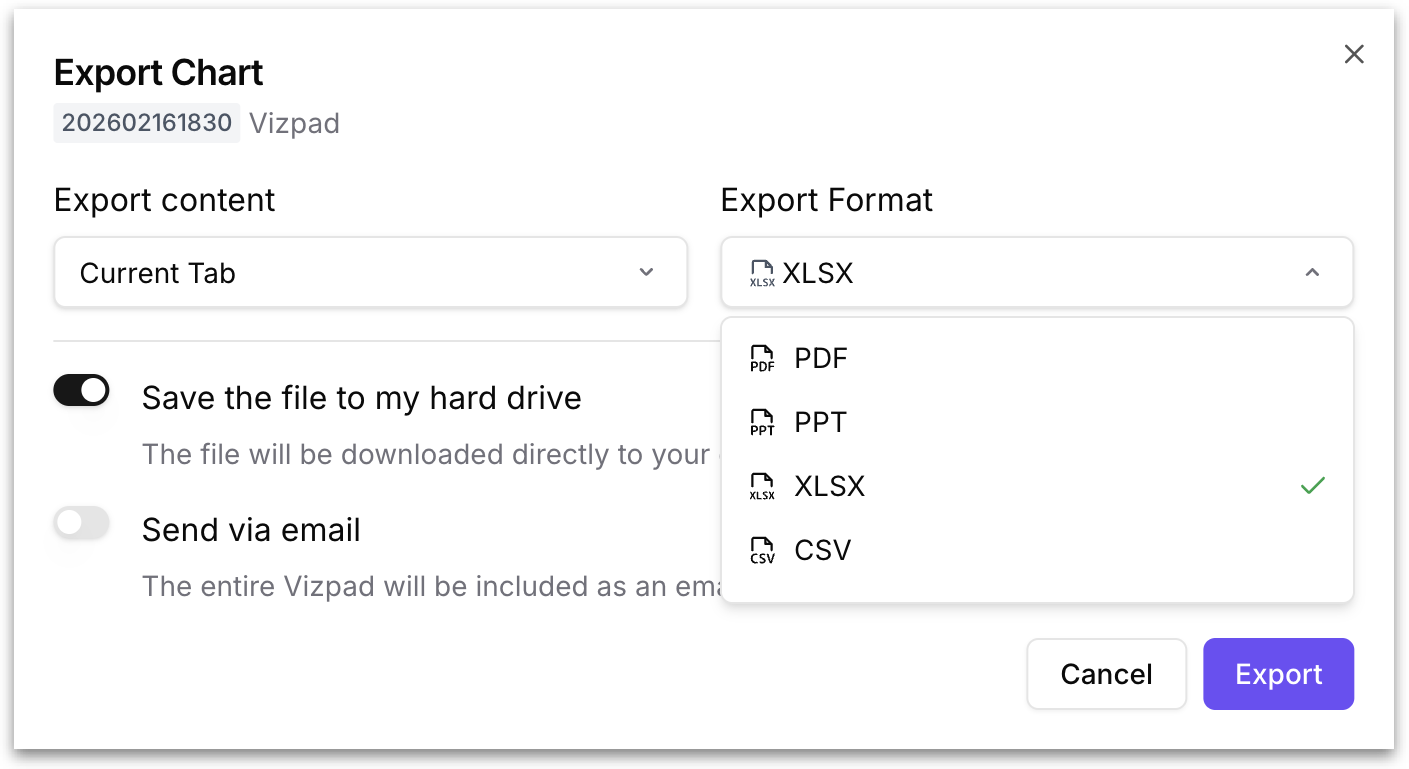Click the CSV file icon in list
The width and height of the screenshot is (1409, 769).
click(x=762, y=551)
